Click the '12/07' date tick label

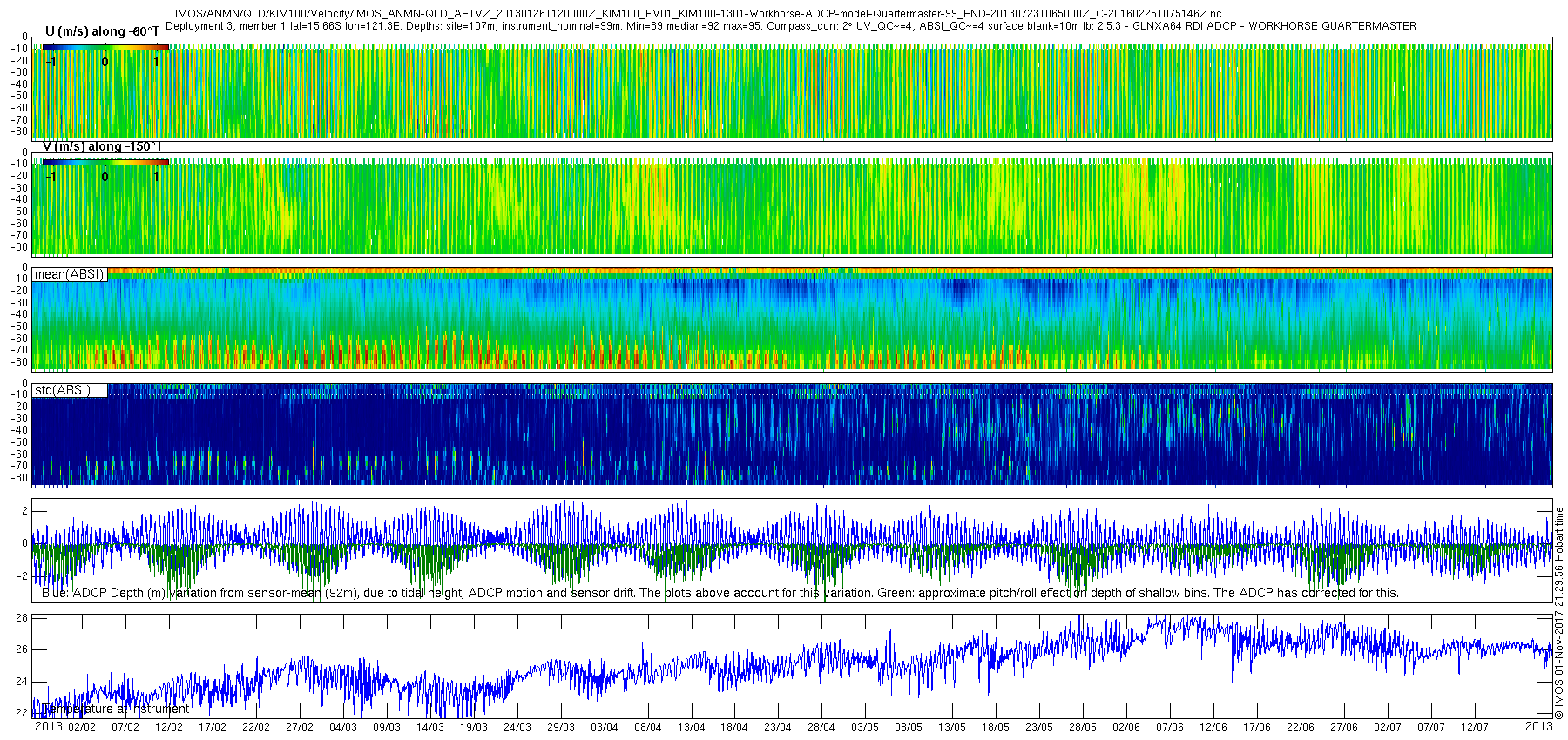(1475, 728)
